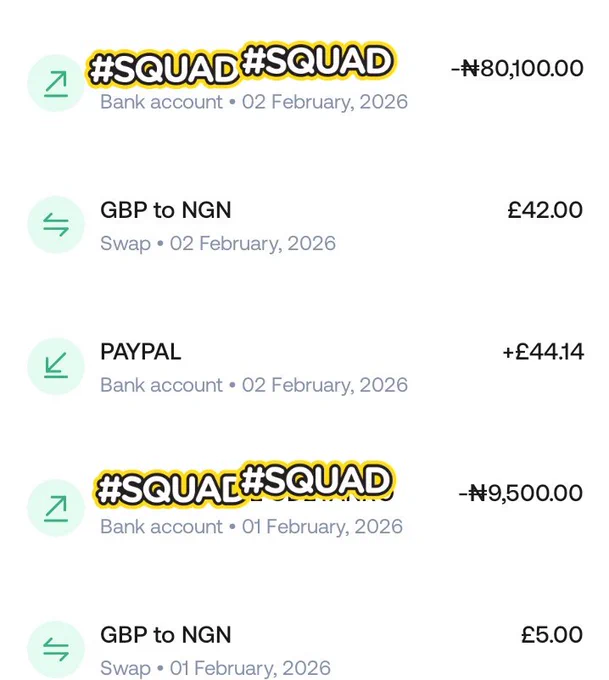Tap the #SQUAD sticker on 01 February transfer
Screen dimensions: 609x680
[x=316, y=481]
